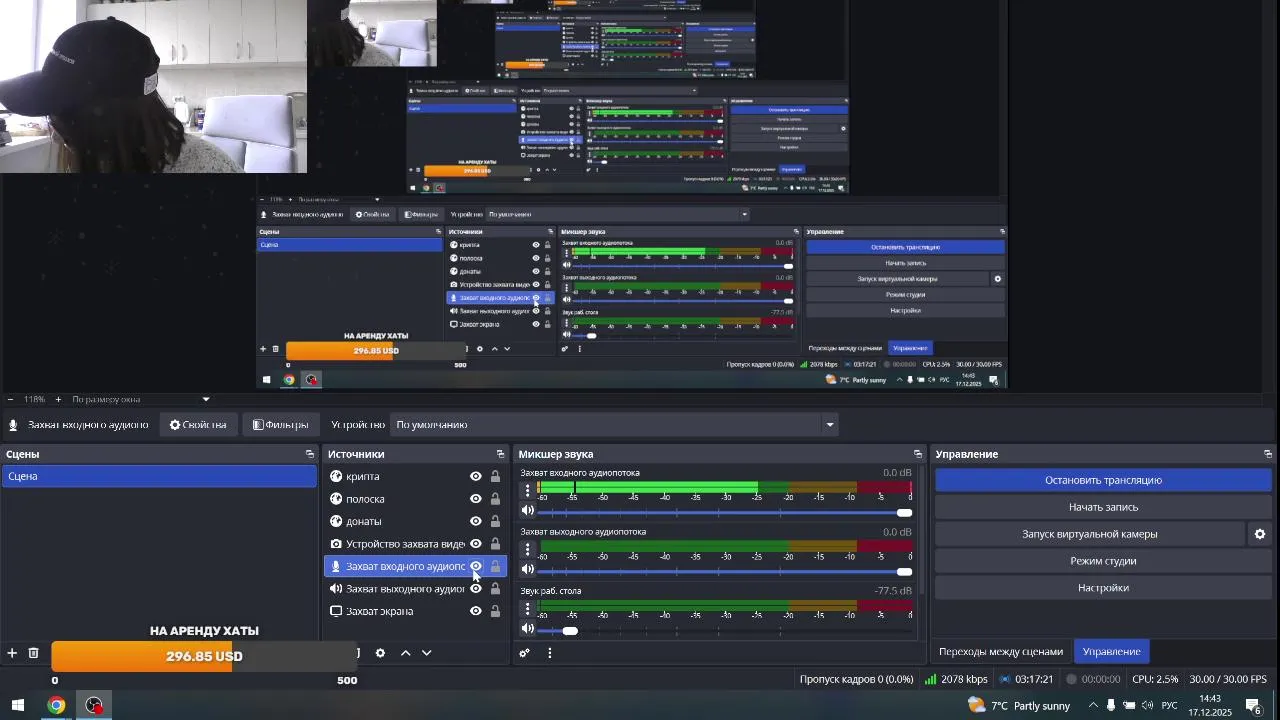
Task: Click Начать запись button
Action: [1103, 507]
